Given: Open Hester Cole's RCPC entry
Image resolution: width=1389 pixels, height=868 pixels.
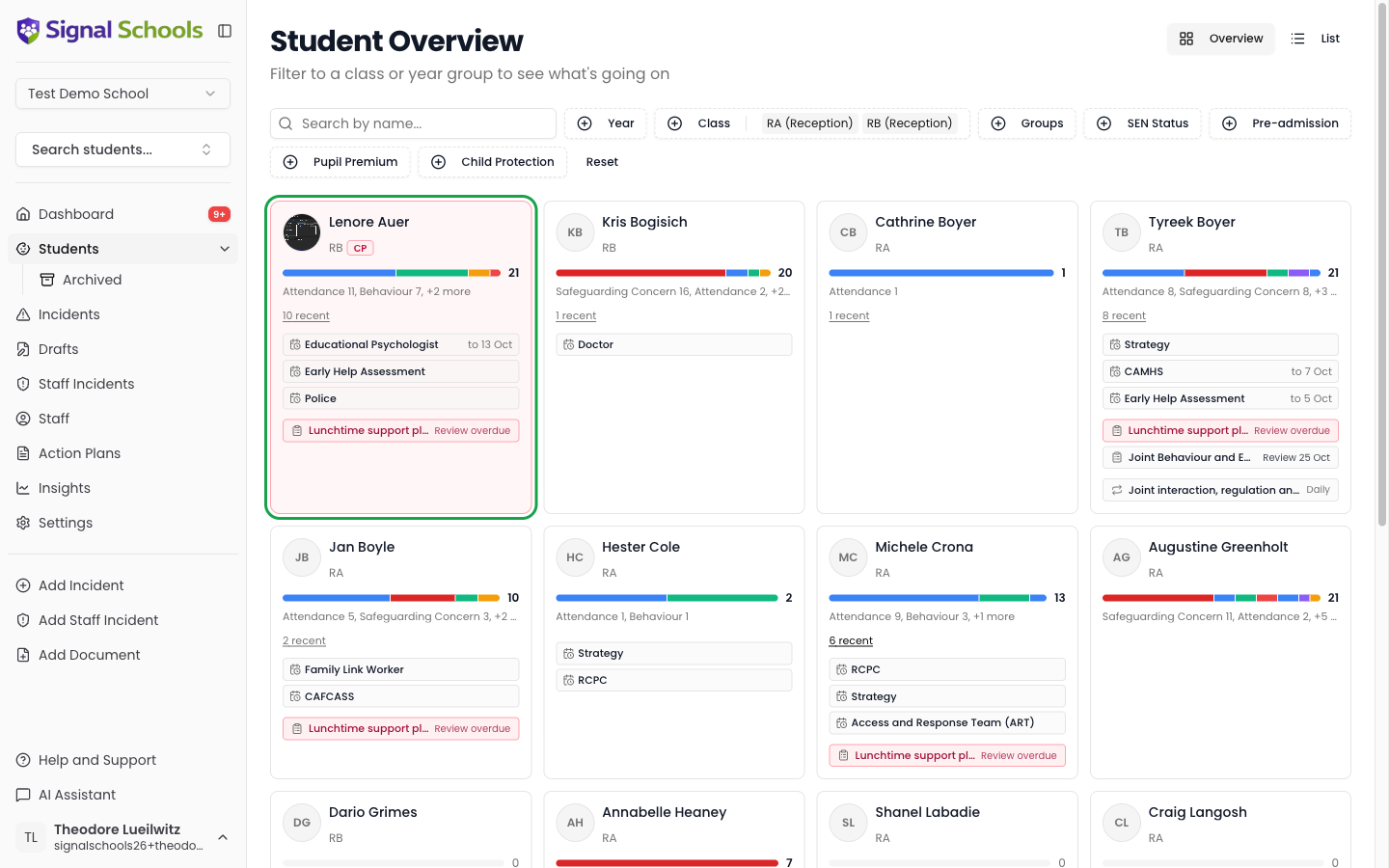Looking at the screenshot, I should pos(673,680).
